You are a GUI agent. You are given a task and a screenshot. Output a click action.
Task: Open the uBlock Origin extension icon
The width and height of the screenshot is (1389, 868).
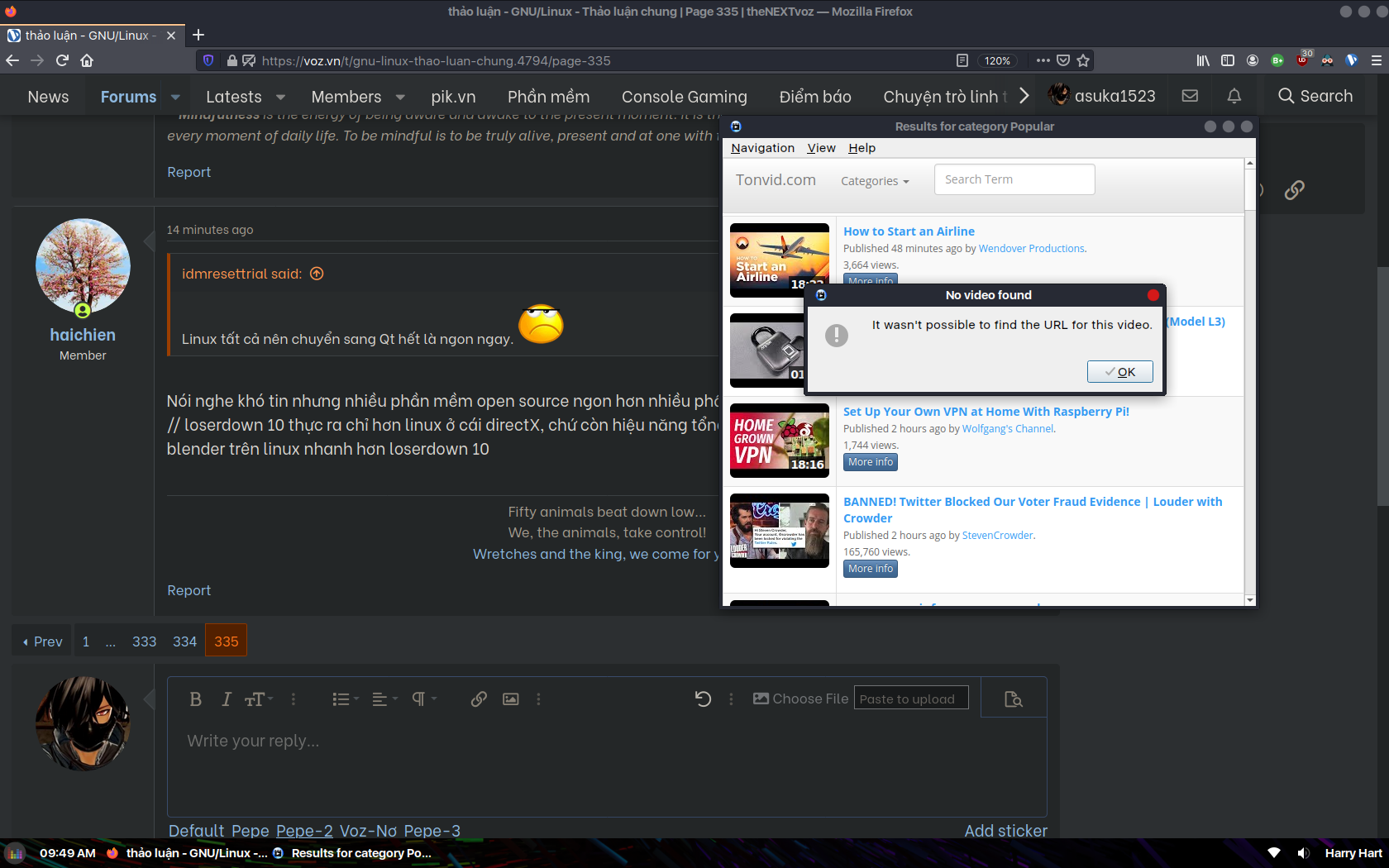1304,59
